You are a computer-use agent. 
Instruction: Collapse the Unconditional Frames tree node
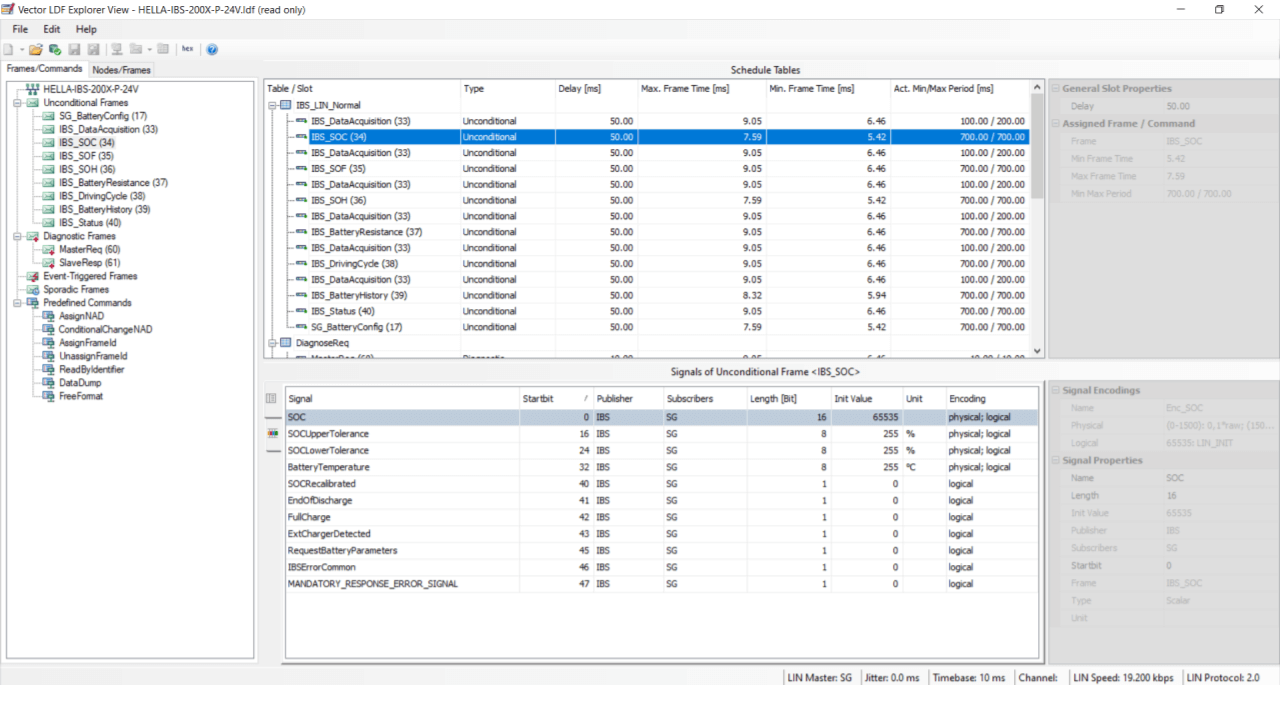(18, 103)
